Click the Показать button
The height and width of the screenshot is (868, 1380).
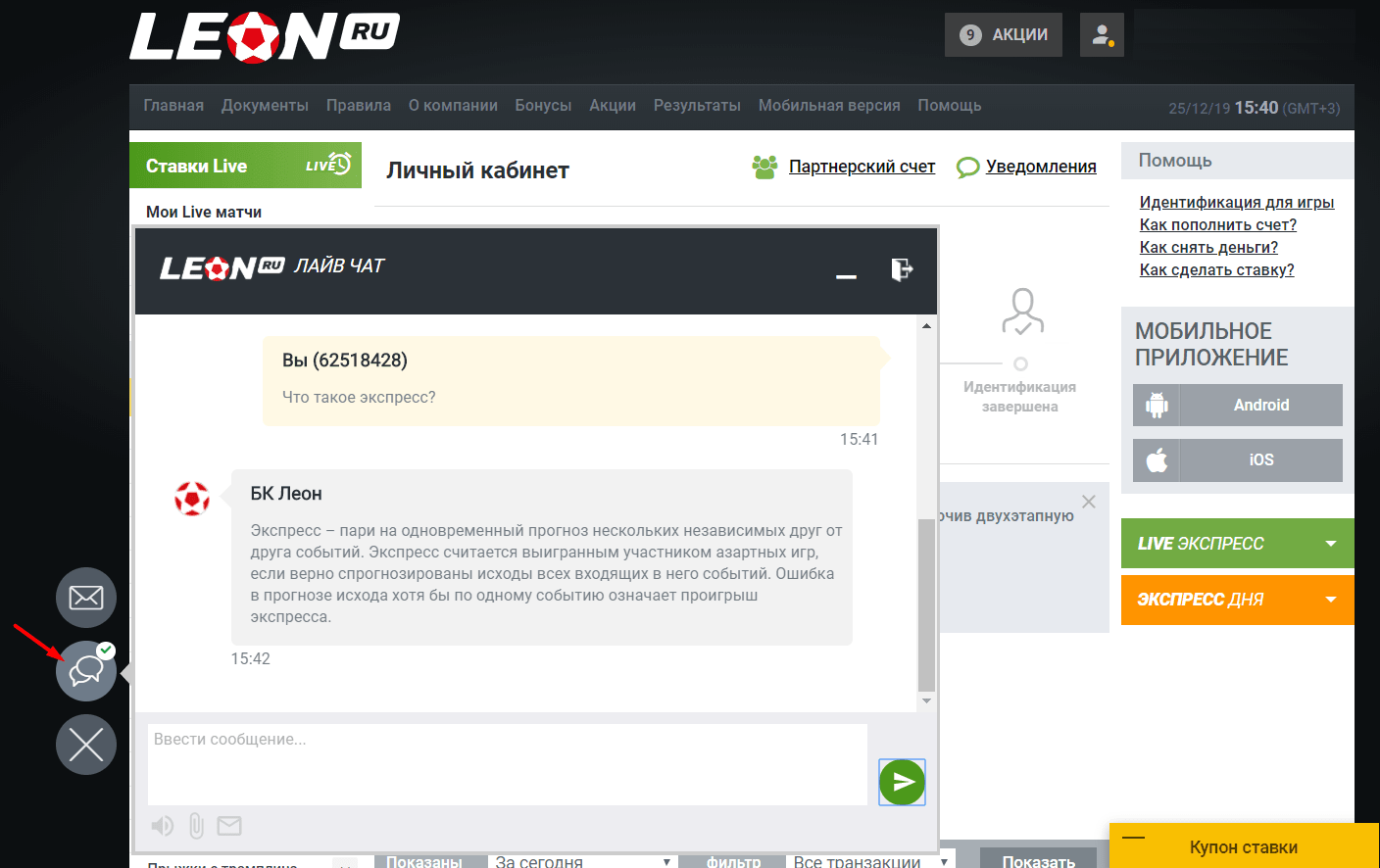coord(1038,859)
